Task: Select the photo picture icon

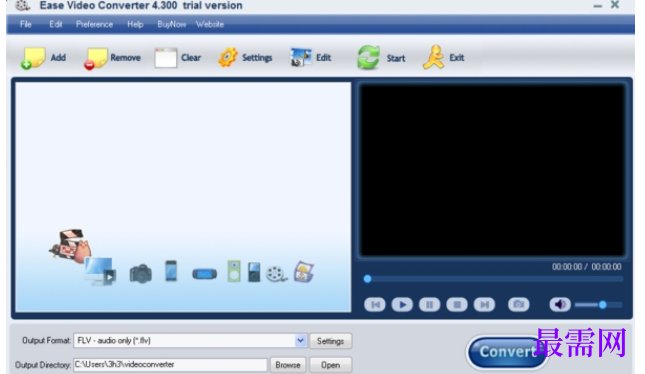Action: tap(304, 272)
